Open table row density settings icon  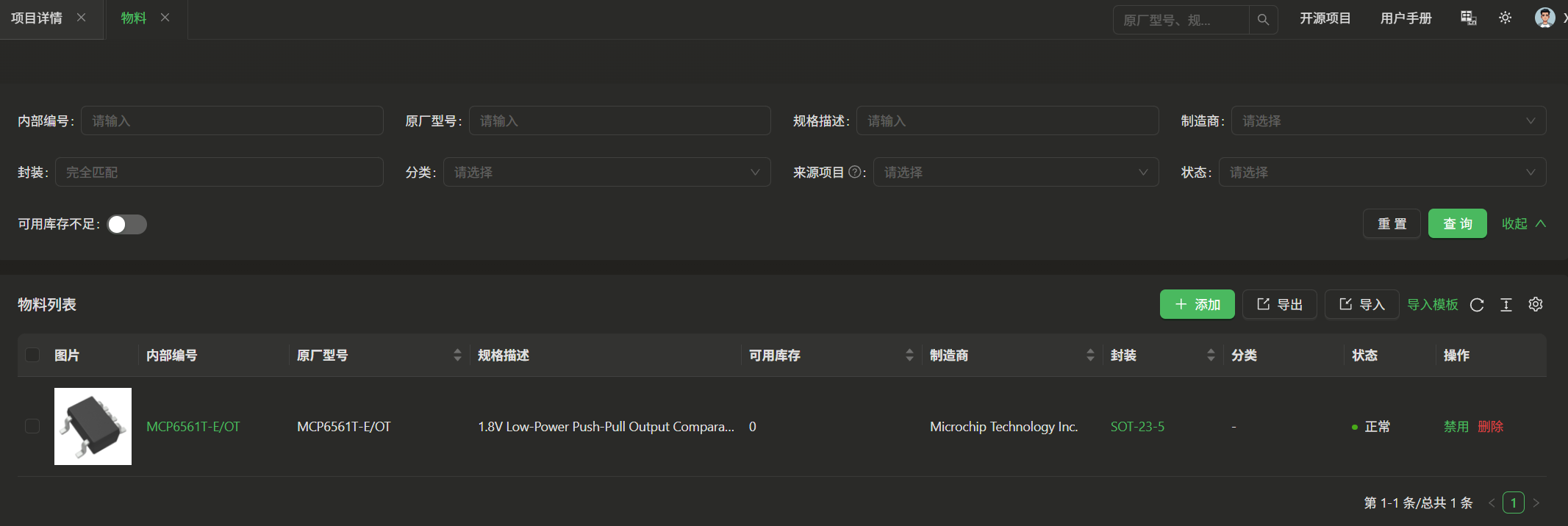tap(1506, 305)
